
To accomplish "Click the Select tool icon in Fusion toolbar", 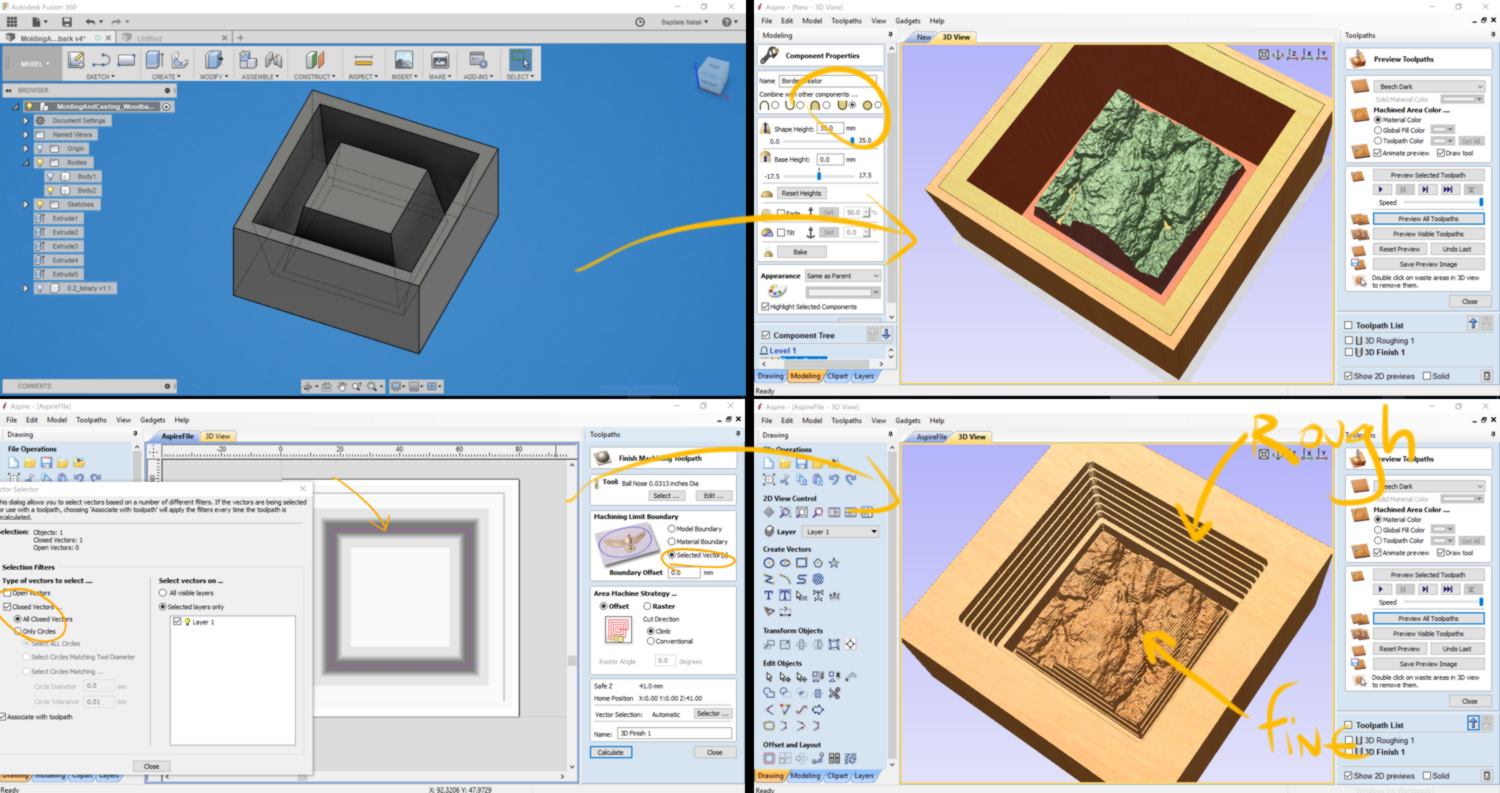I will [x=520, y=60].
